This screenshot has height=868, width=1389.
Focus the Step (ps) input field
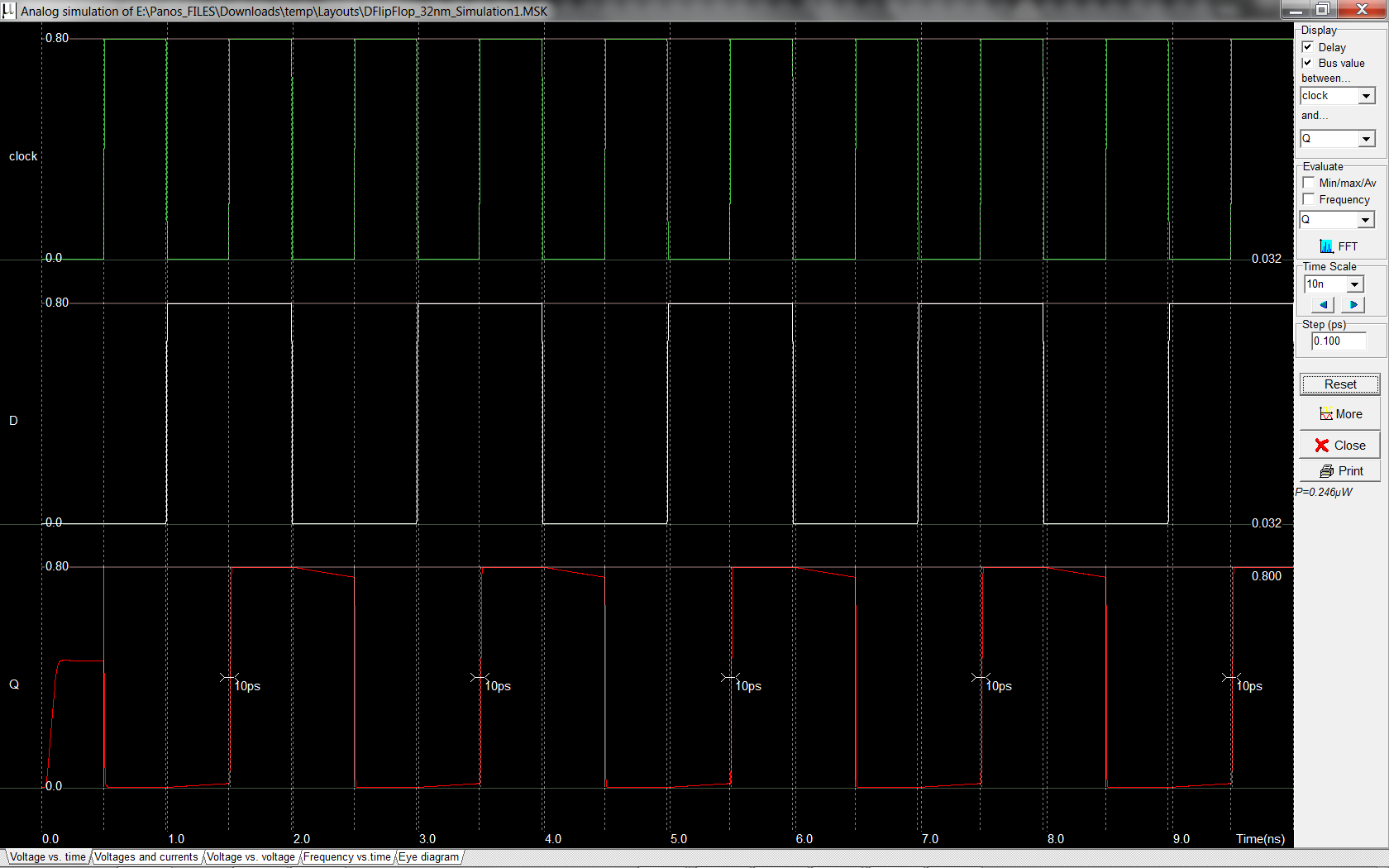click(1339, 341)
